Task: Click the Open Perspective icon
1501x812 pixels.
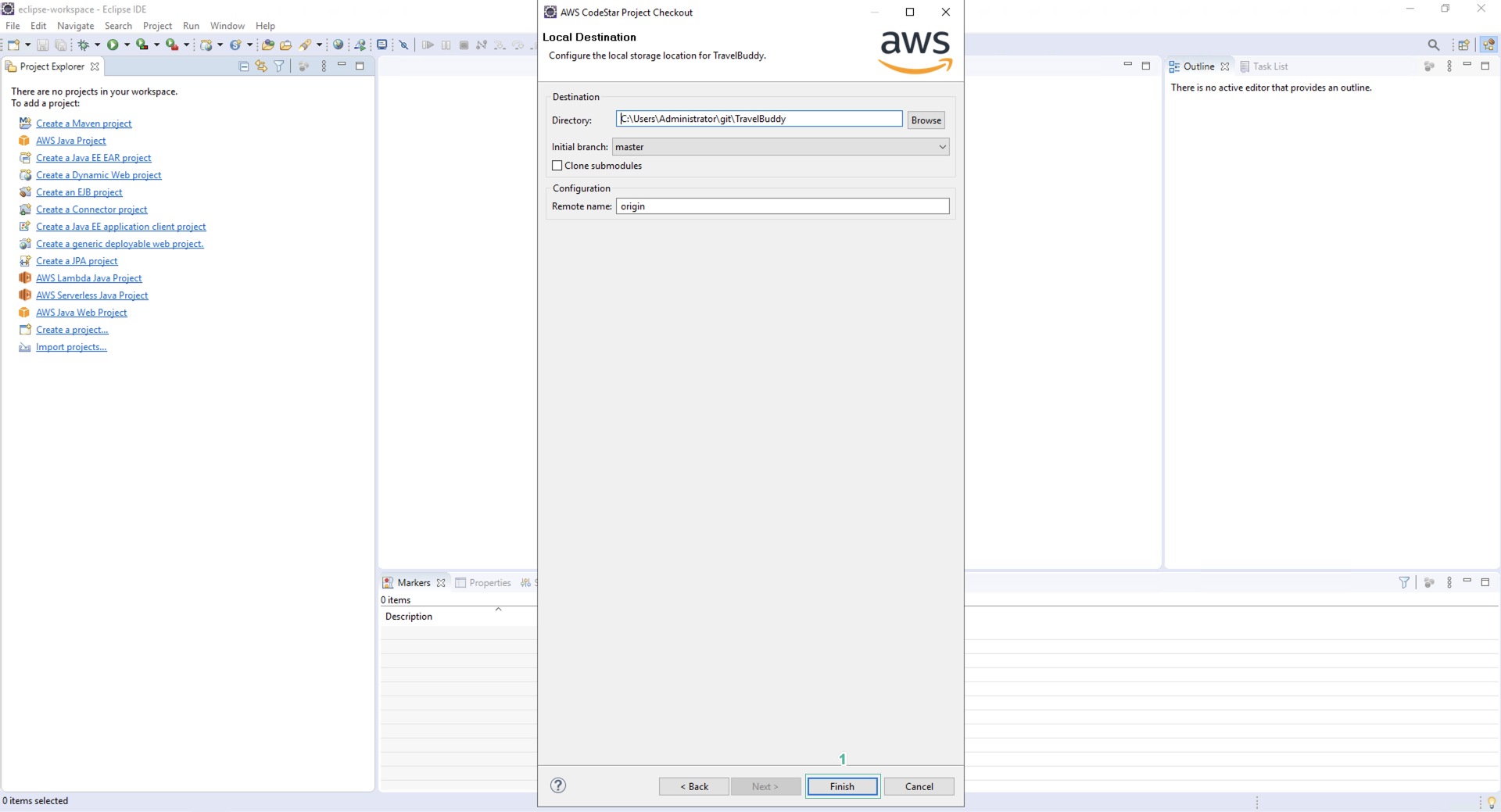Action: coord(1463,45)
